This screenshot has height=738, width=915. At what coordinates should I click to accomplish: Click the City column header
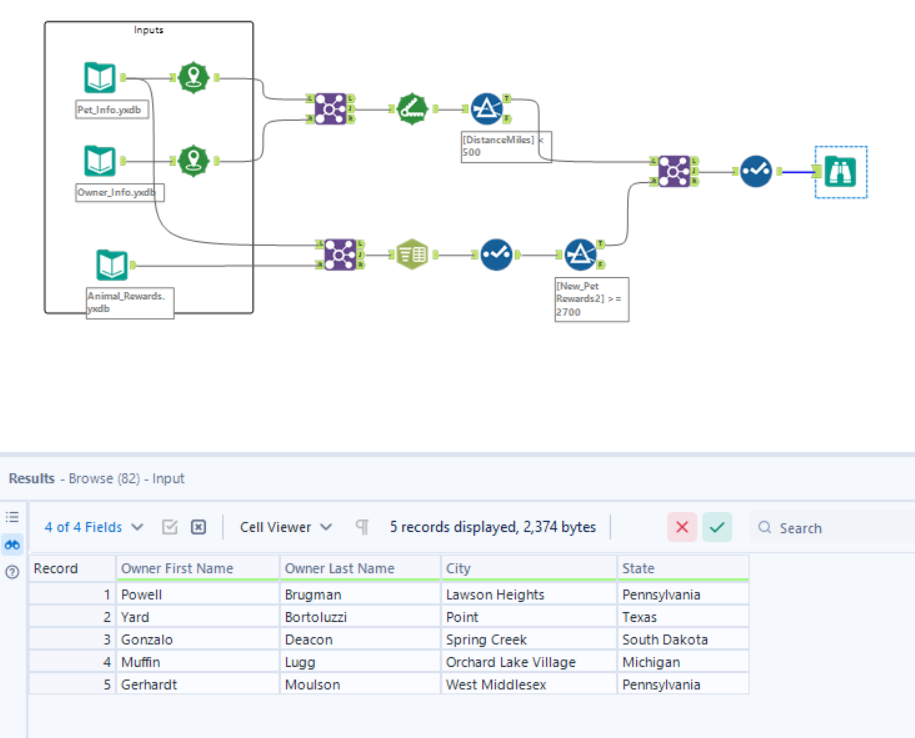529,568
